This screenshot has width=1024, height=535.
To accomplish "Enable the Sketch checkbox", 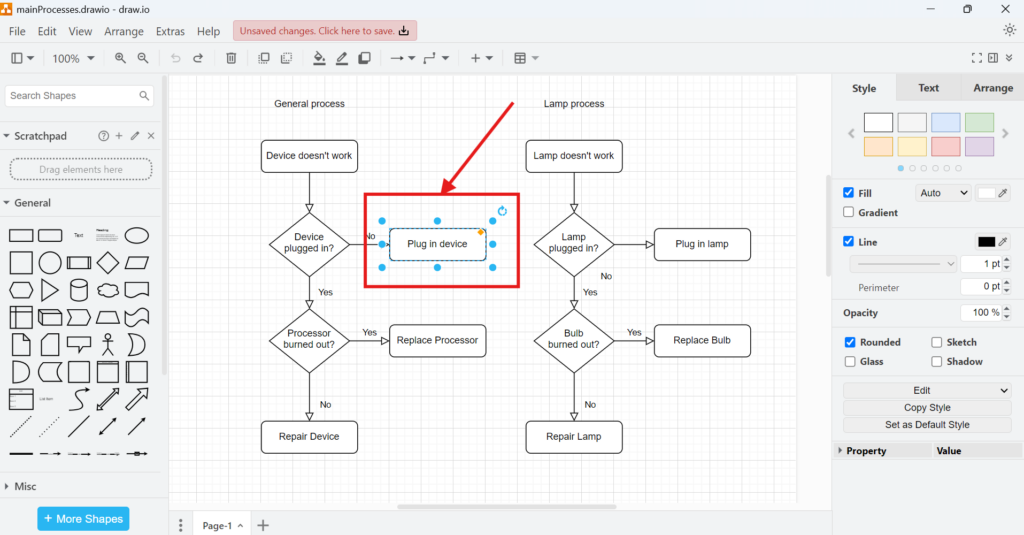I will [937, 342].
